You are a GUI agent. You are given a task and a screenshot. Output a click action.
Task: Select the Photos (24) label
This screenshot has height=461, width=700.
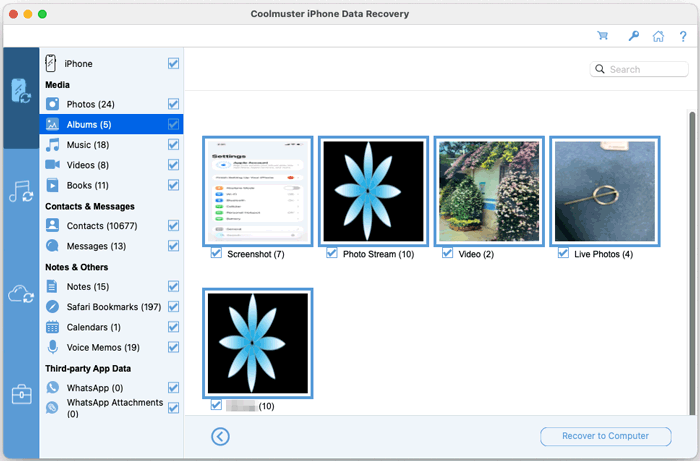point(91,104)
